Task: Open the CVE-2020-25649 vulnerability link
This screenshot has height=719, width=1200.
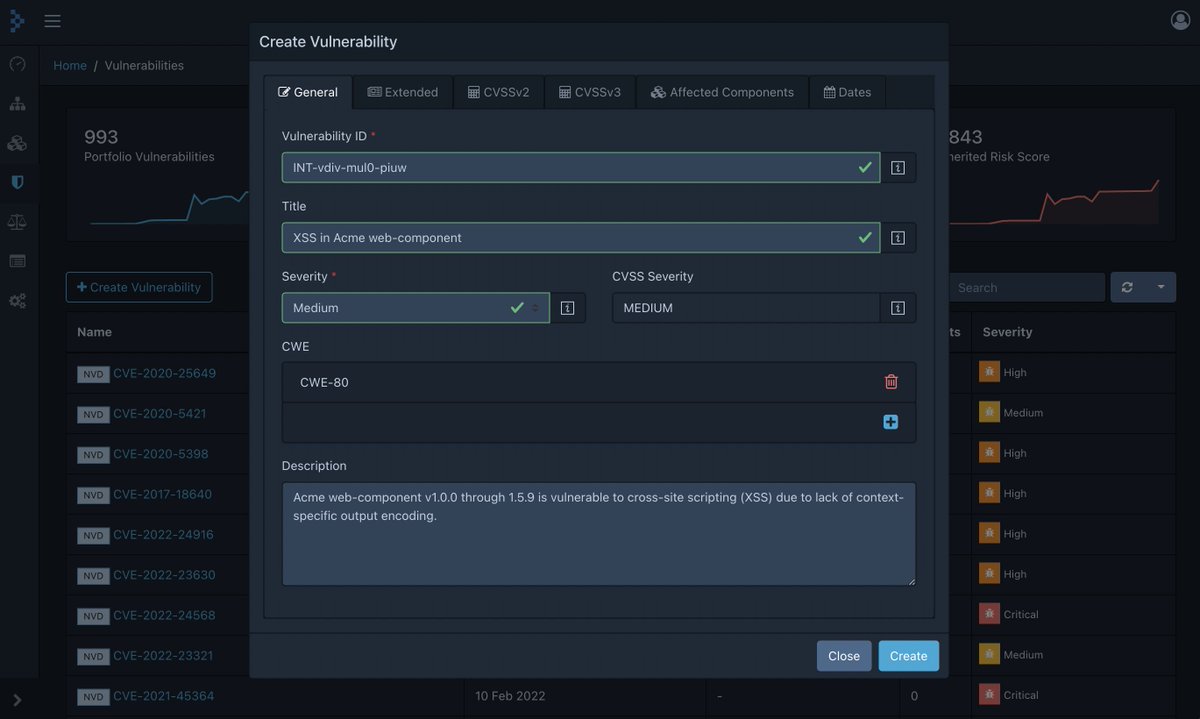Action: (167, 373)
